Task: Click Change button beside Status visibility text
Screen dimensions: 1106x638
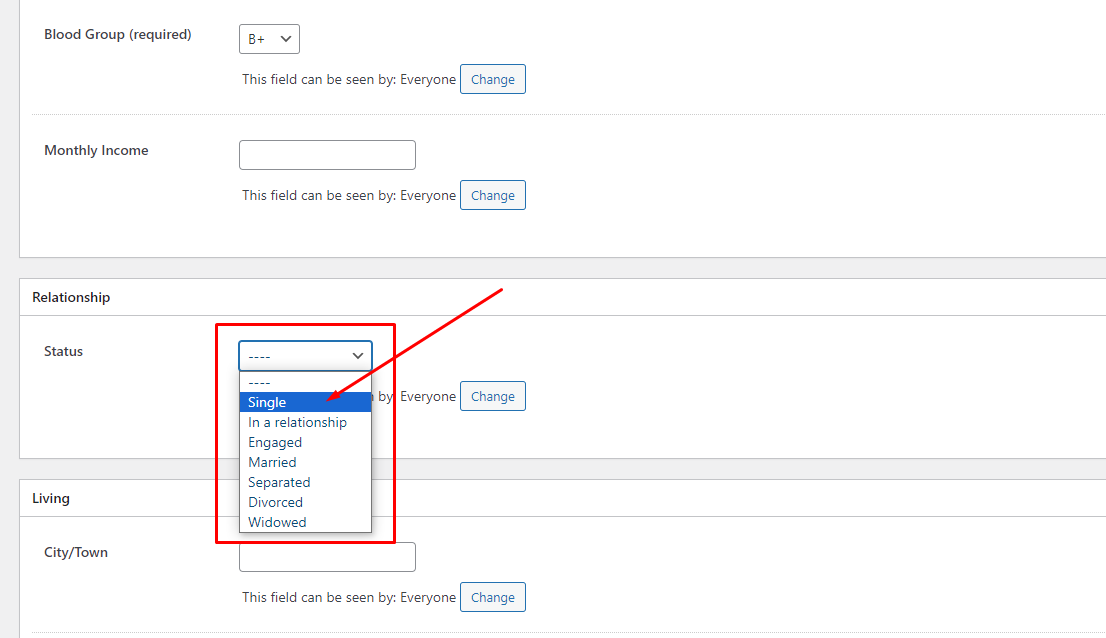Action: [x=492, y=396]
